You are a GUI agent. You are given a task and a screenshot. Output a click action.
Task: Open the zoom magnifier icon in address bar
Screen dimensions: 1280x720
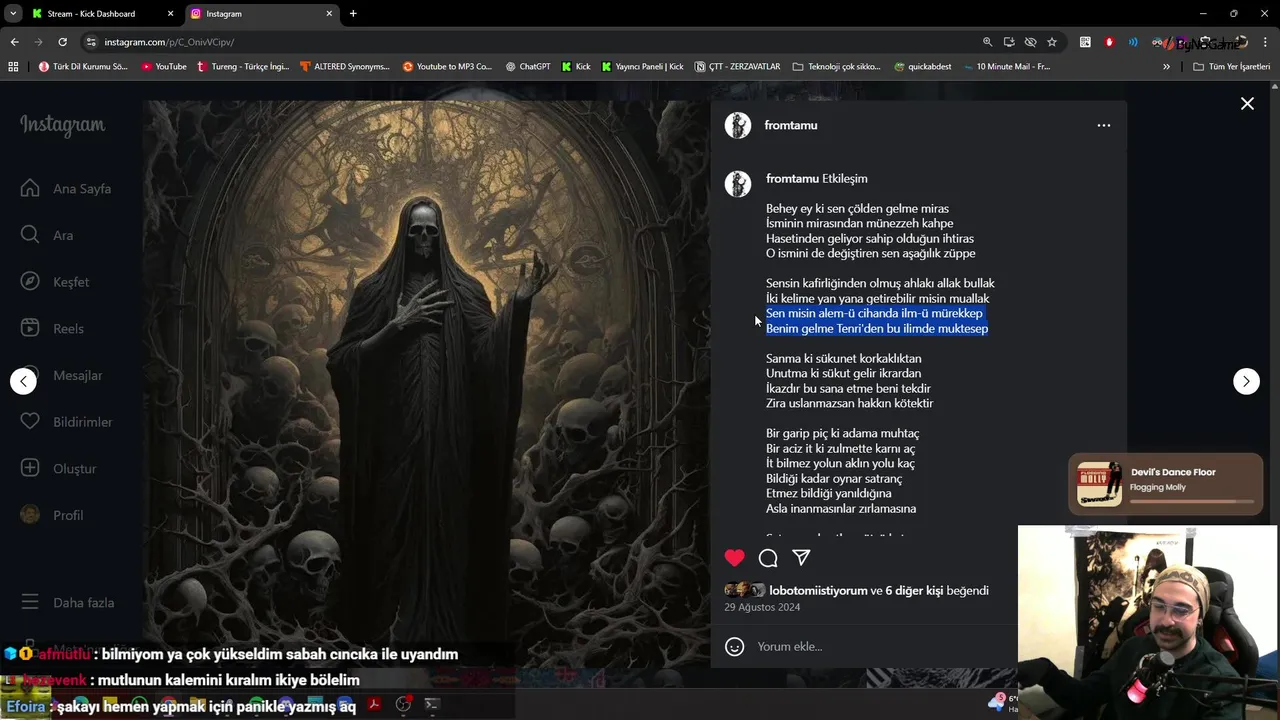[x=987, y=42]
